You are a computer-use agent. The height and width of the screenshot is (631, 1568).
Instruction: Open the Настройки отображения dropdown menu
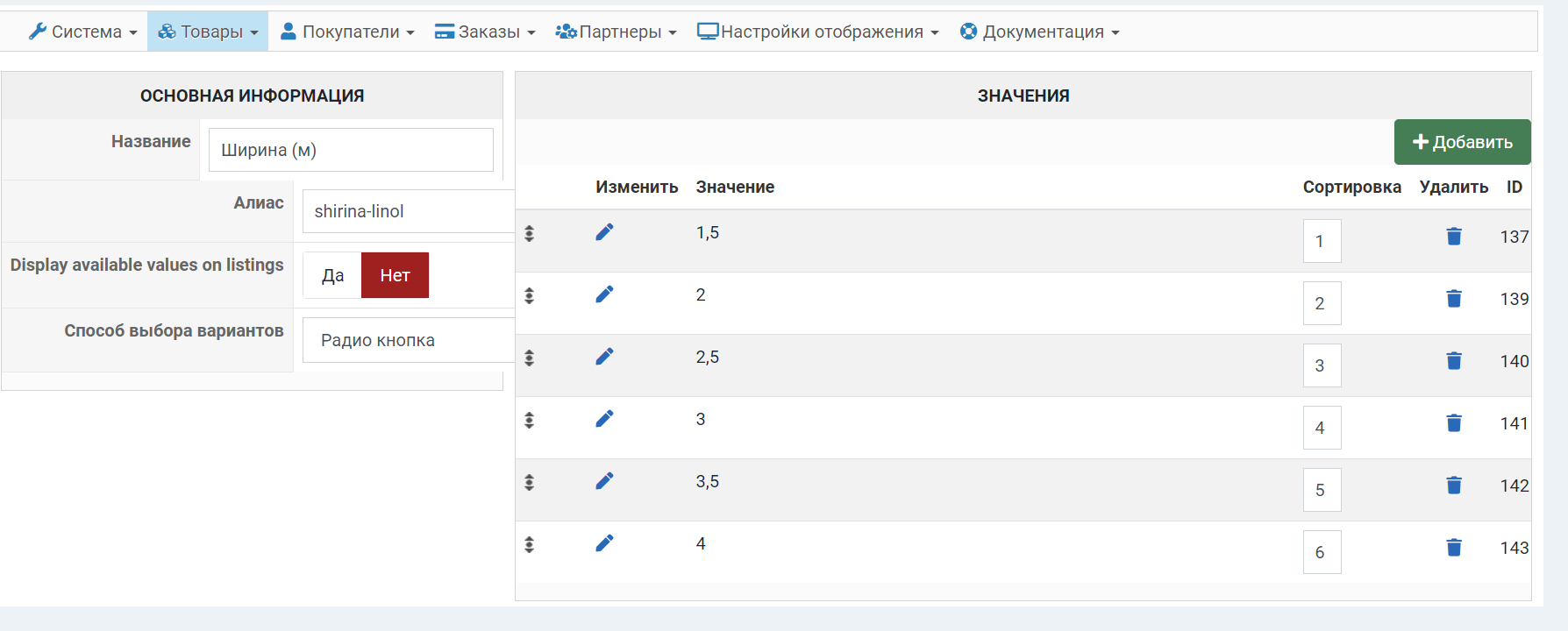(x=818, y=32)
